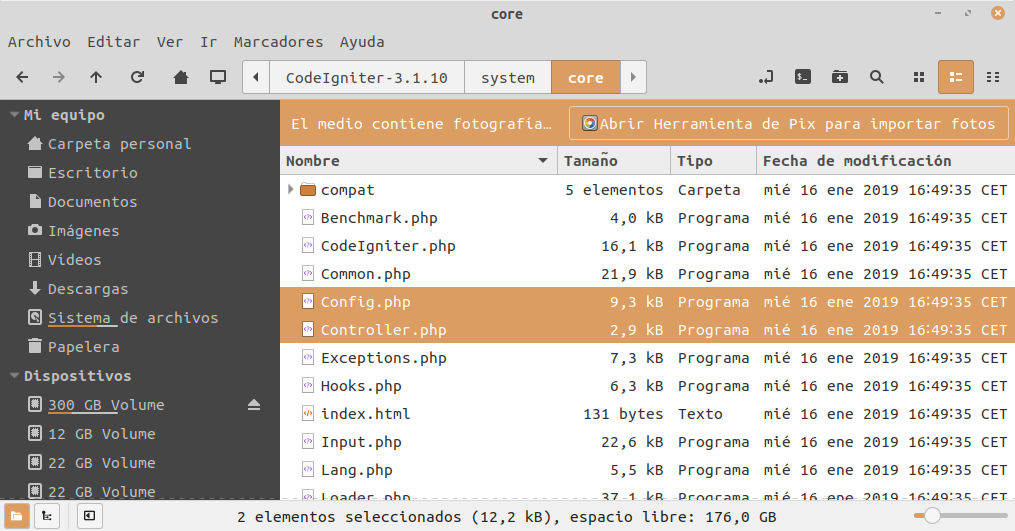Sort by the Tipo column header
Image resolution: width=1015 pixels, height=531 pixels.
coord(713,161)
